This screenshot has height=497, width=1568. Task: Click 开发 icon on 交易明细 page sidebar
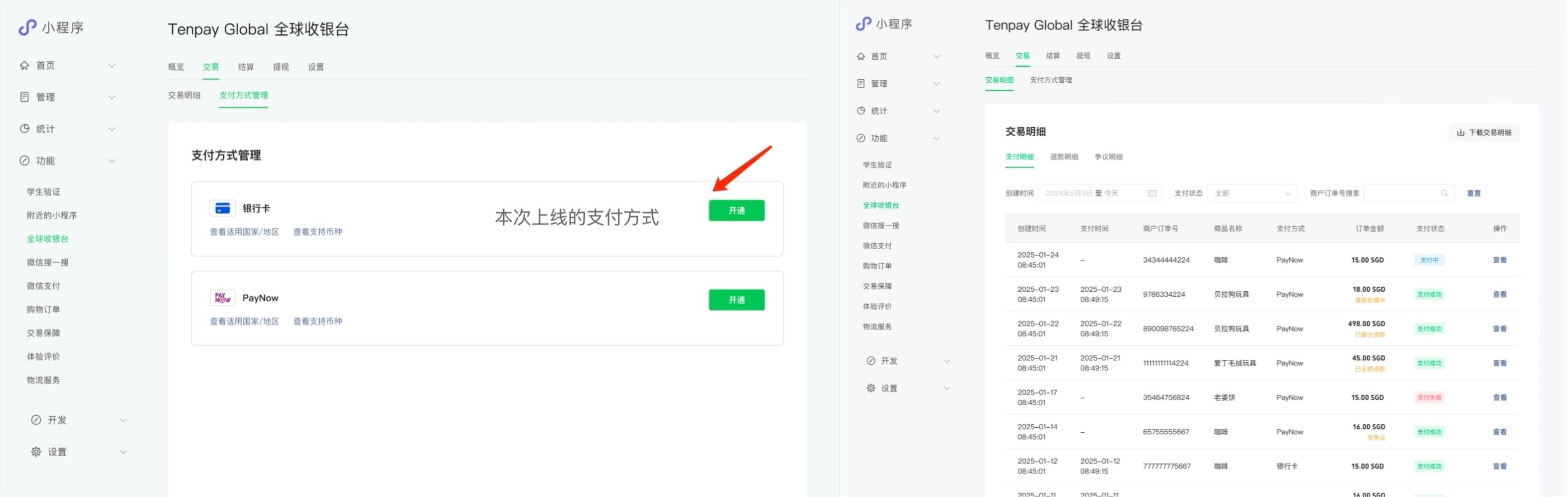click(871, 360)
